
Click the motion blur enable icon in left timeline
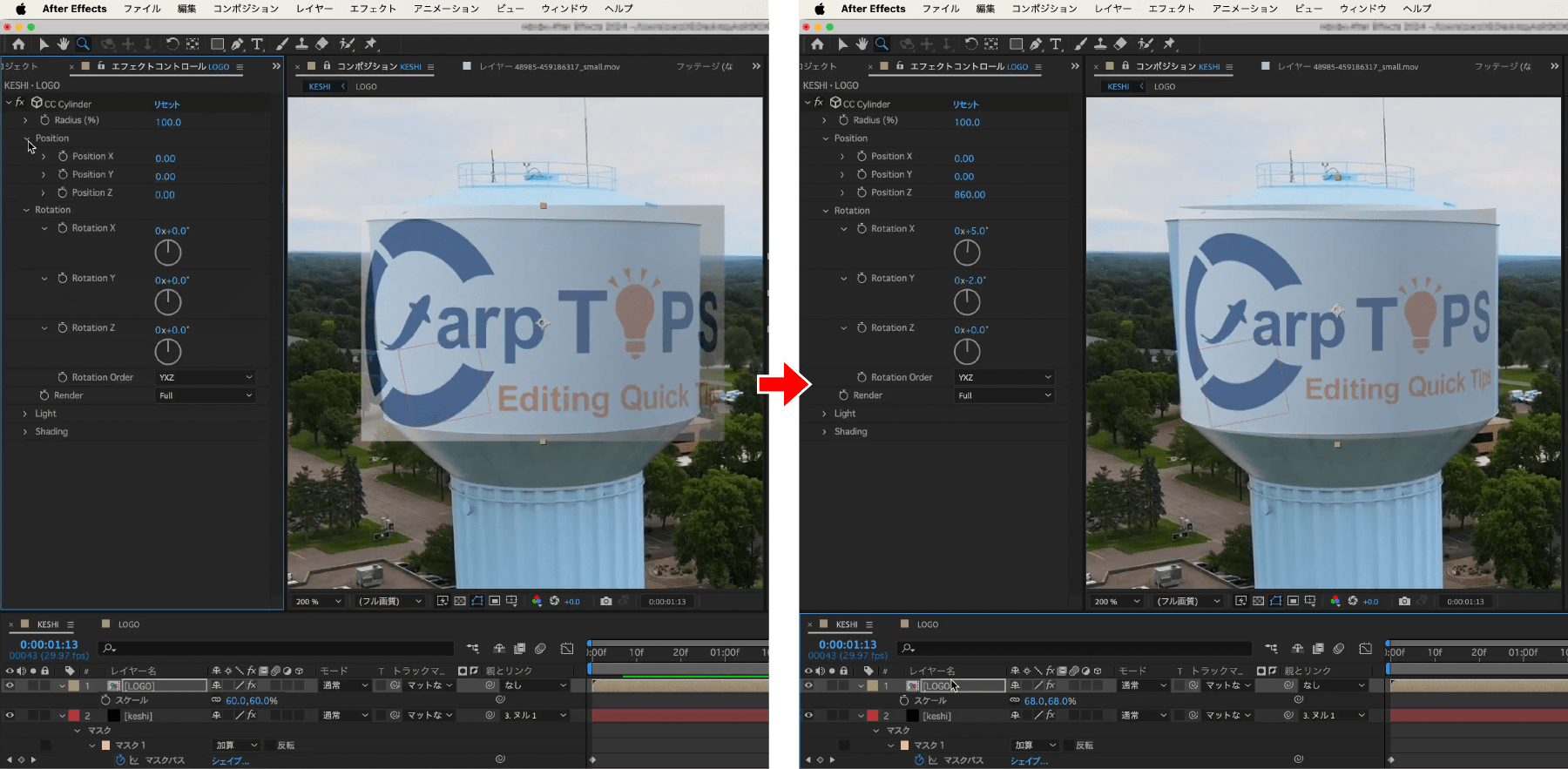click(540, 649)
